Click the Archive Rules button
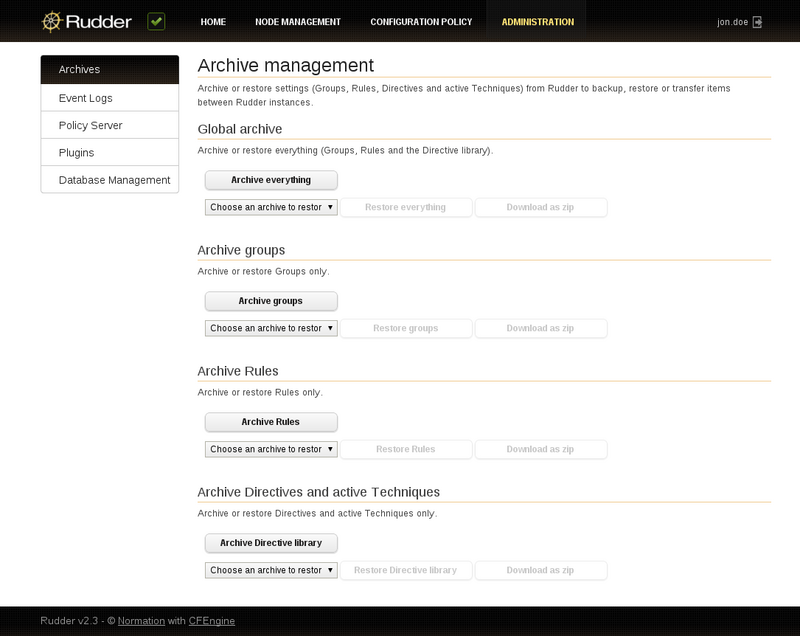This screenshot has width=800, height=636. pos(271,422)
